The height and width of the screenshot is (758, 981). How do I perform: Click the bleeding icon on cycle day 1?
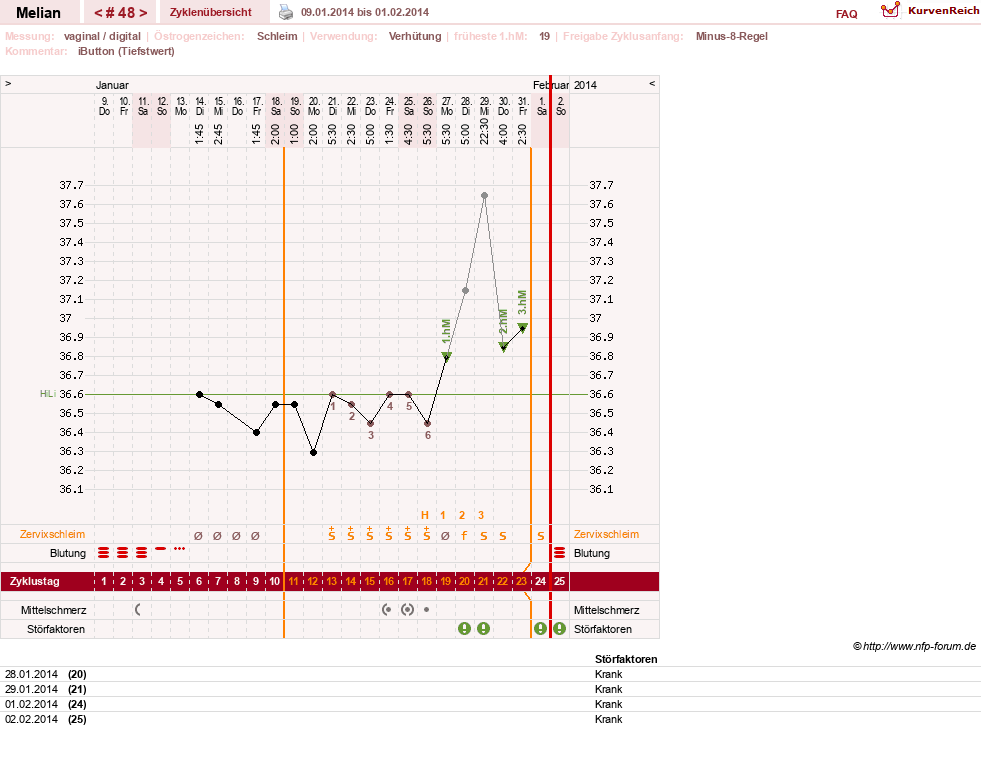coord(104,552)
